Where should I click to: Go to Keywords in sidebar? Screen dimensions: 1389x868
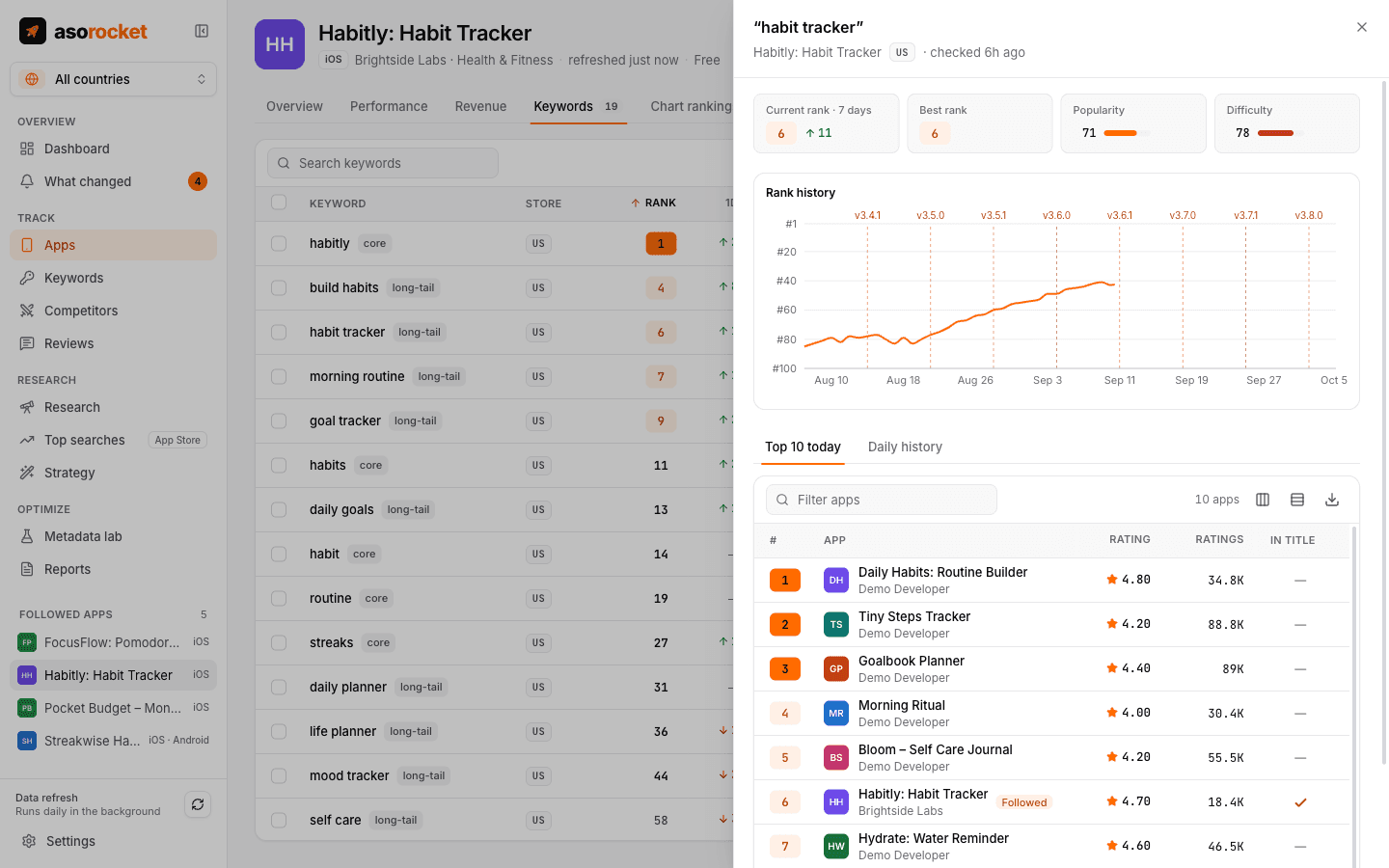(113, 278)
